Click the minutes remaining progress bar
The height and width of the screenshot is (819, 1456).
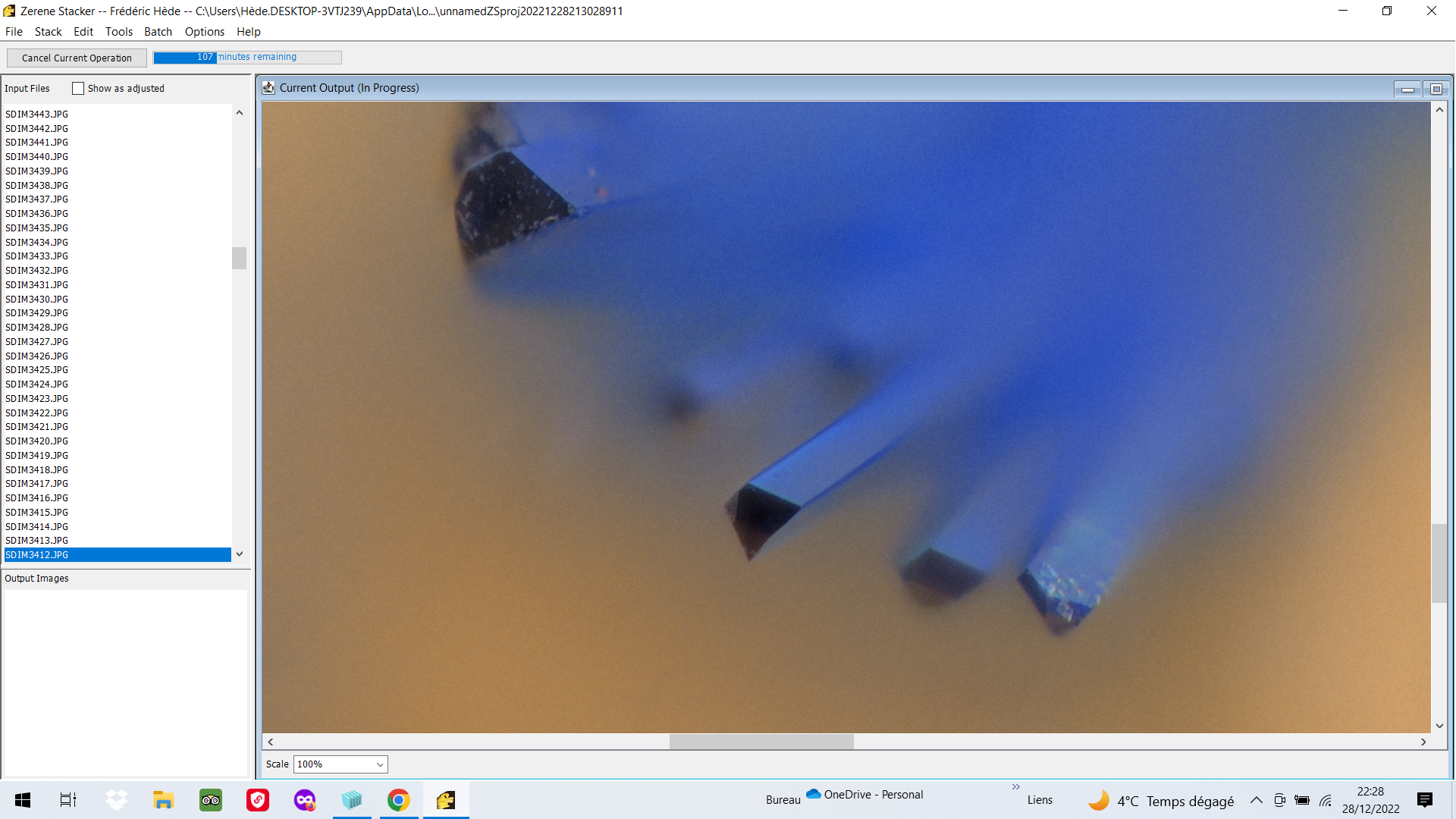click(247, 57)
